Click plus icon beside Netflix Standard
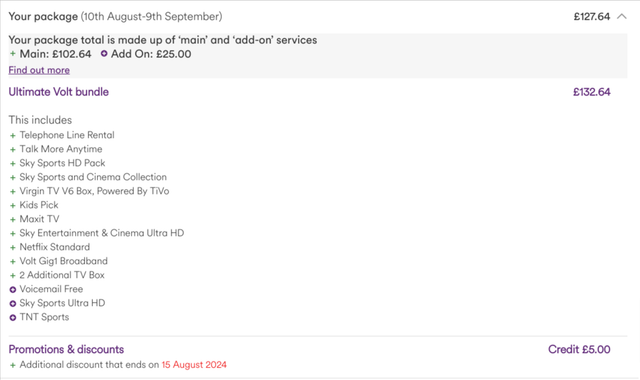The image size is (640, 380). click(13, 248)
